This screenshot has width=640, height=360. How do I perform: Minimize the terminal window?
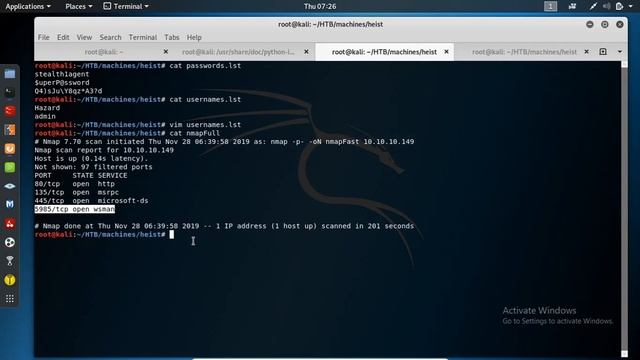tap(590, 24)
